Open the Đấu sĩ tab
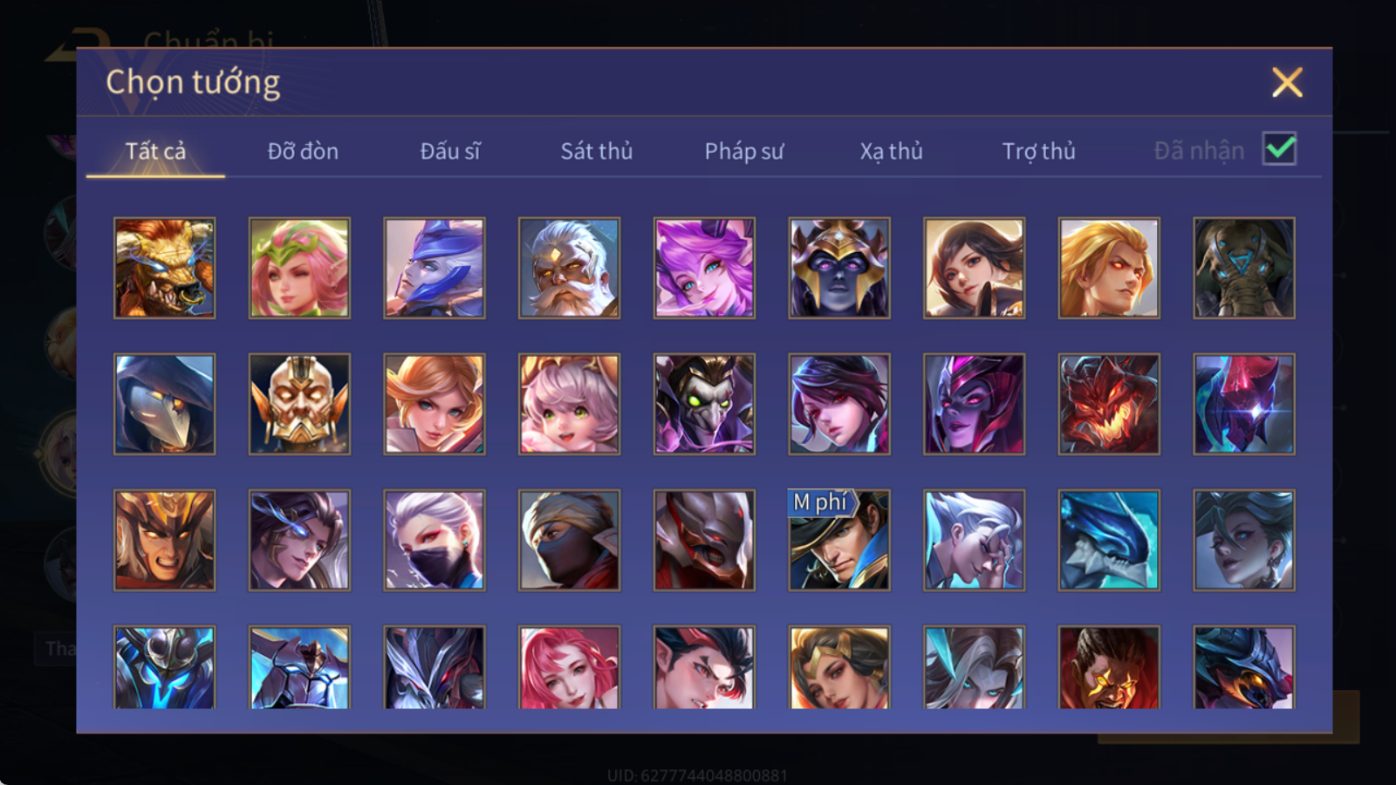Image resolution: width=1396 pixels, height=785 pixels. coord(450,151)
